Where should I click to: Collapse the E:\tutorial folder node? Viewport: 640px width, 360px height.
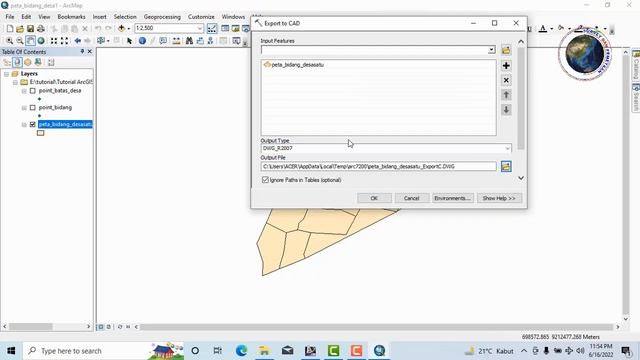coord(15,82)
